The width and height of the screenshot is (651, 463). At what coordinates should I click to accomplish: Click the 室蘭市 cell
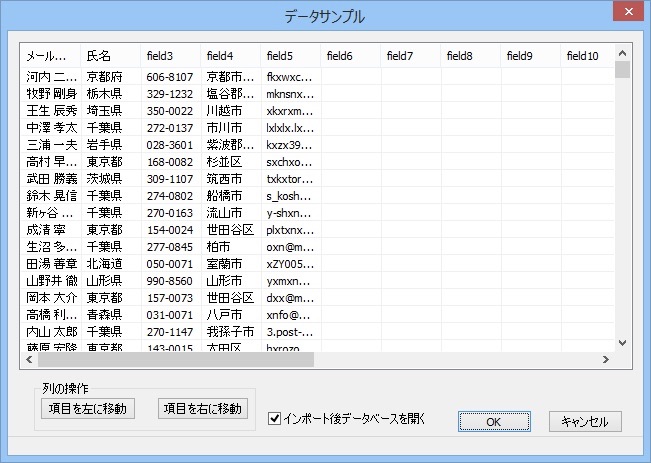pos(230,264)
